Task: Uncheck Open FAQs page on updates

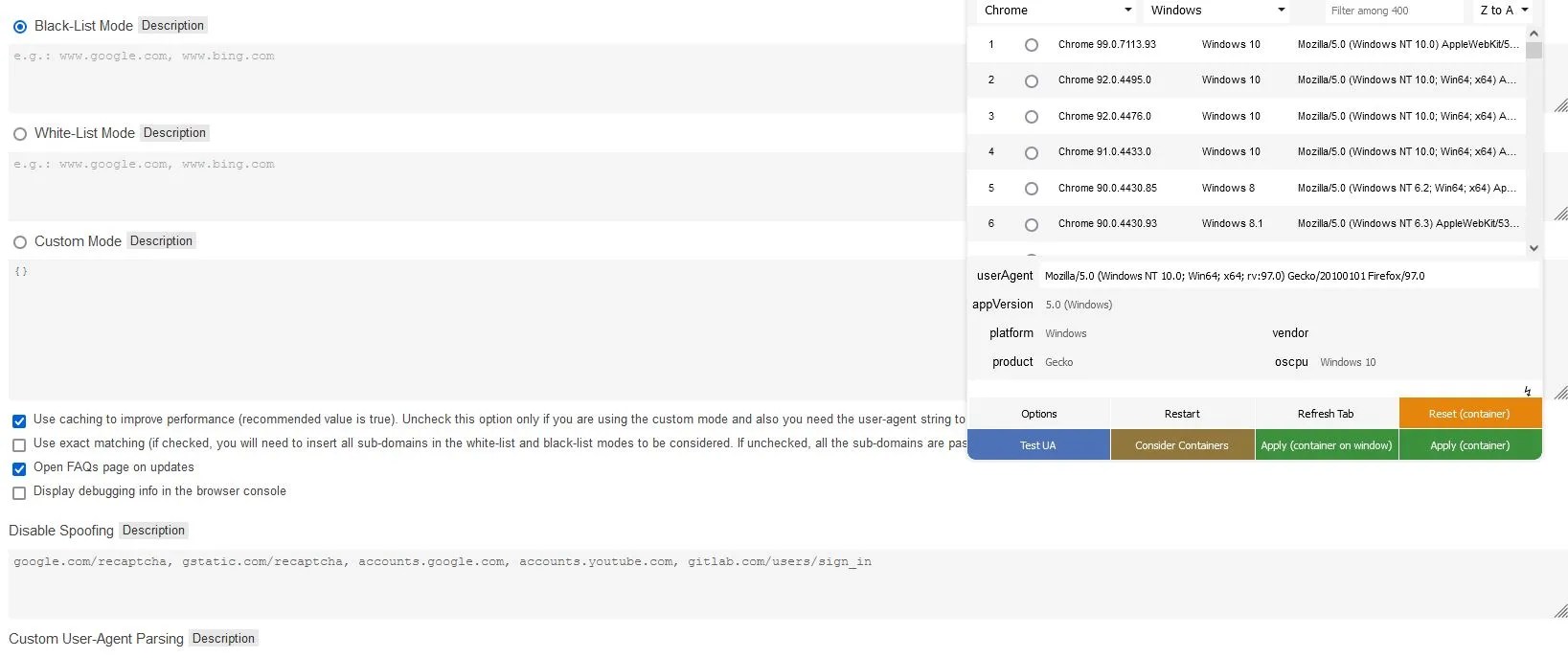Action: [x=19, y=468]
